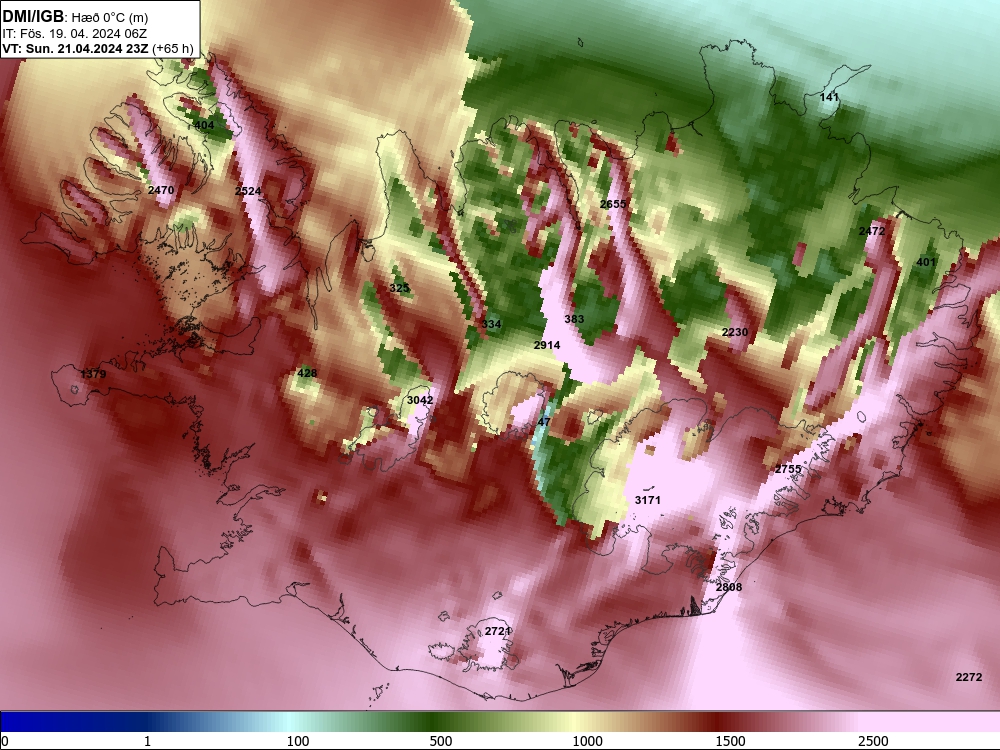Click the 2524 map value

click(247, 191)
